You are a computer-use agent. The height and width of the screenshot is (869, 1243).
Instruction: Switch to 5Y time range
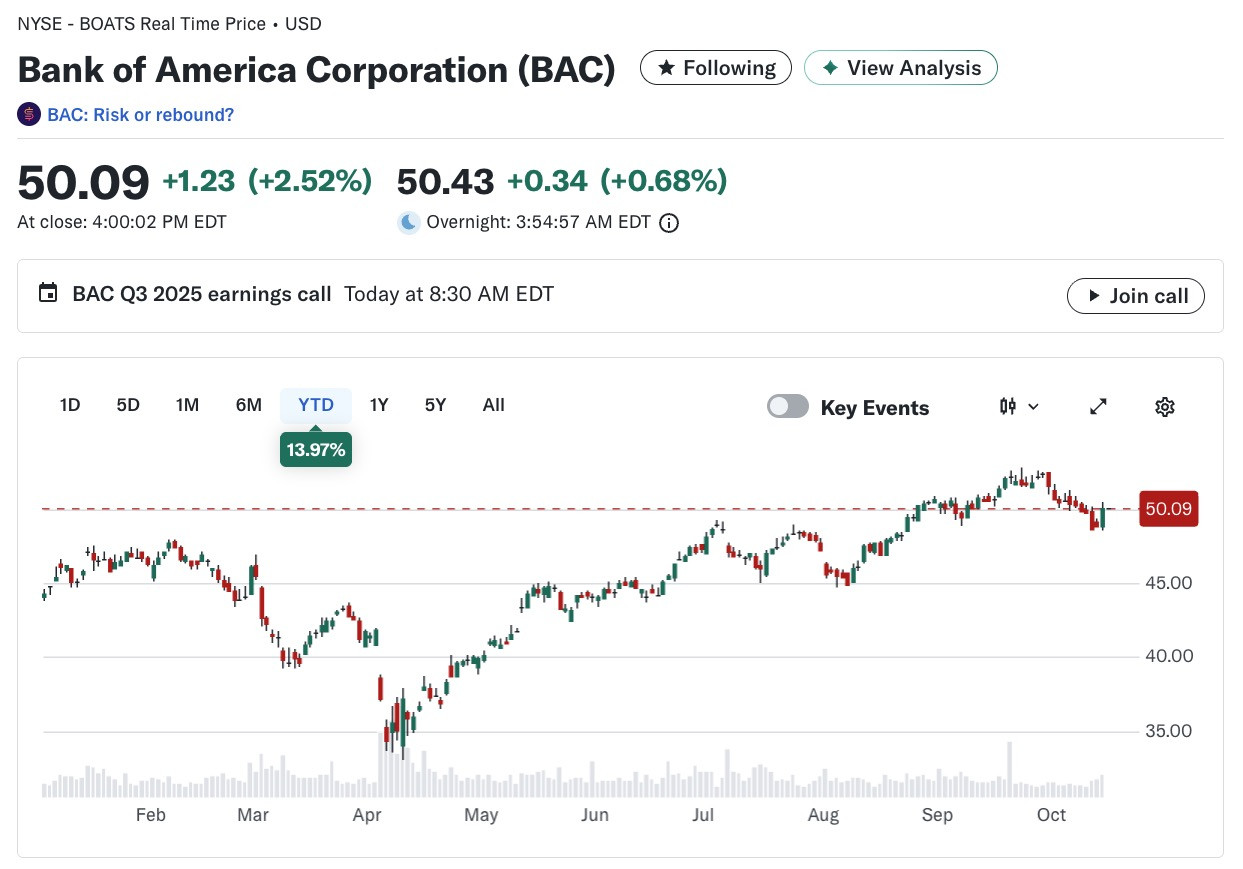point(435,405)
